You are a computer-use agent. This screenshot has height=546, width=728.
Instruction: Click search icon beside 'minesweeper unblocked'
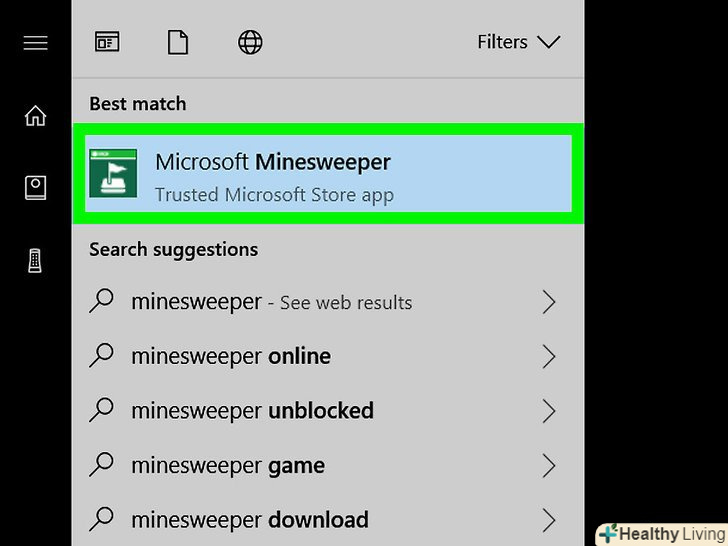point(101,410)
